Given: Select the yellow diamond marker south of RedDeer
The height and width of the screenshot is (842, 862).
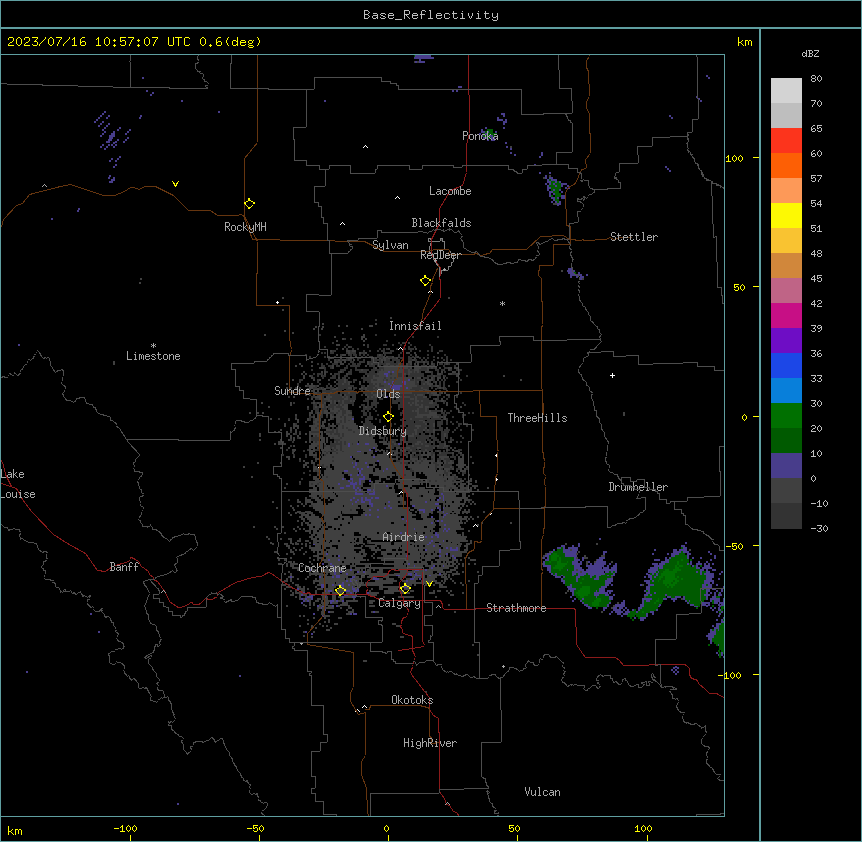Looking at the screenshot, I should point(425,281).
